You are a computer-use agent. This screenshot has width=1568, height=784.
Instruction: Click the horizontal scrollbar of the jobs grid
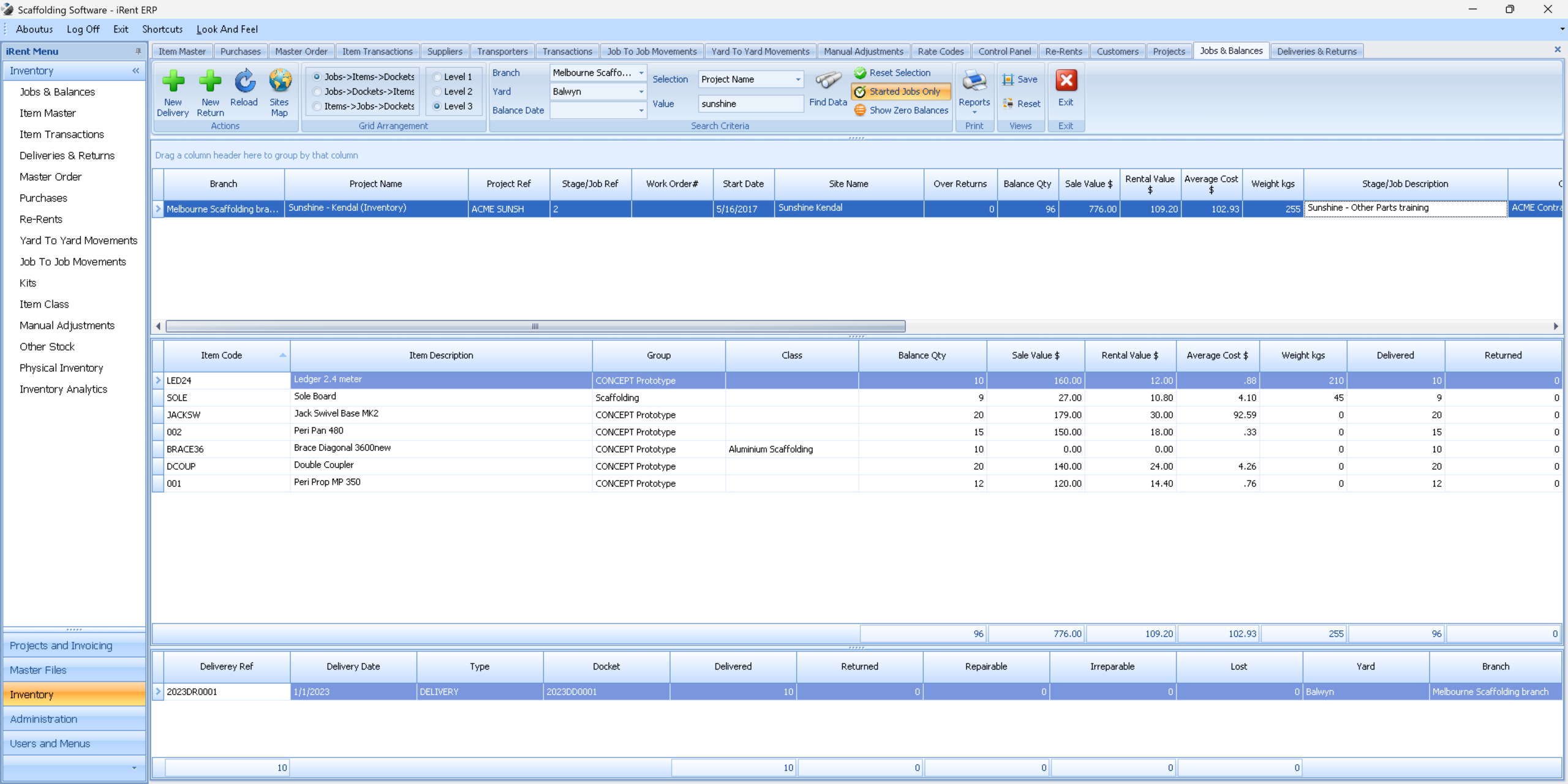[535, 326]
